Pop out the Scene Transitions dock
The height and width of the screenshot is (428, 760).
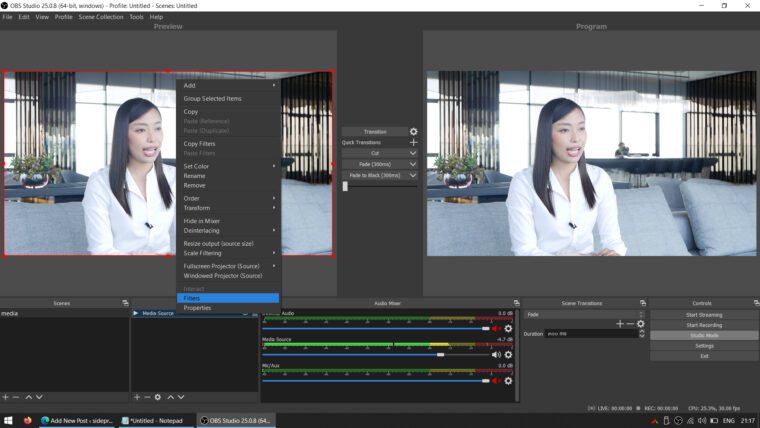(643, 303)
